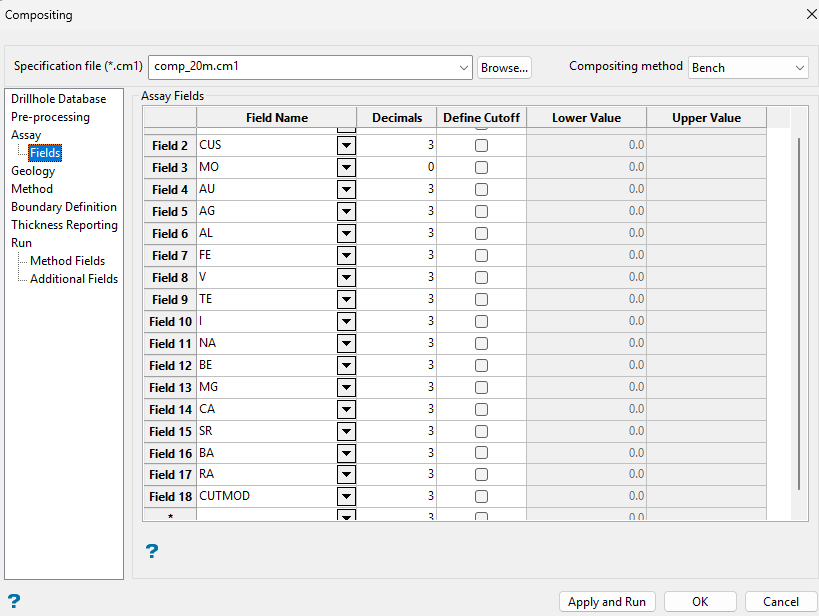This screenshot has height=616, width=819.
Task: Click the Field Name column header
Action: 276,118
